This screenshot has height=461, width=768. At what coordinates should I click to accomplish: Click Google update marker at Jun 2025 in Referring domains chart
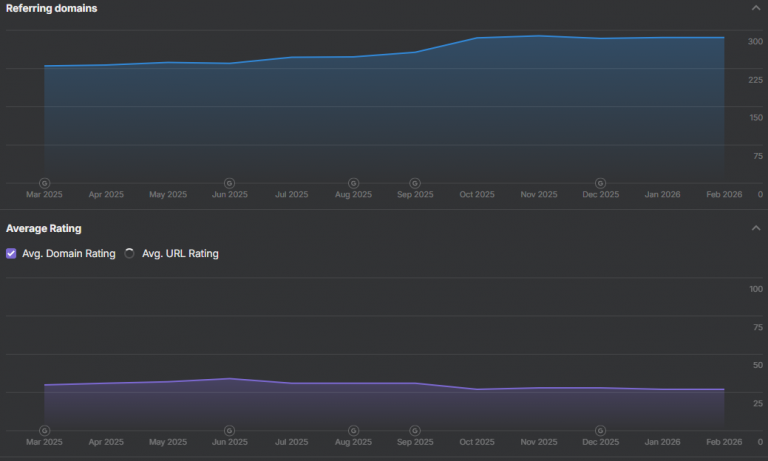(x=229, y=183)
